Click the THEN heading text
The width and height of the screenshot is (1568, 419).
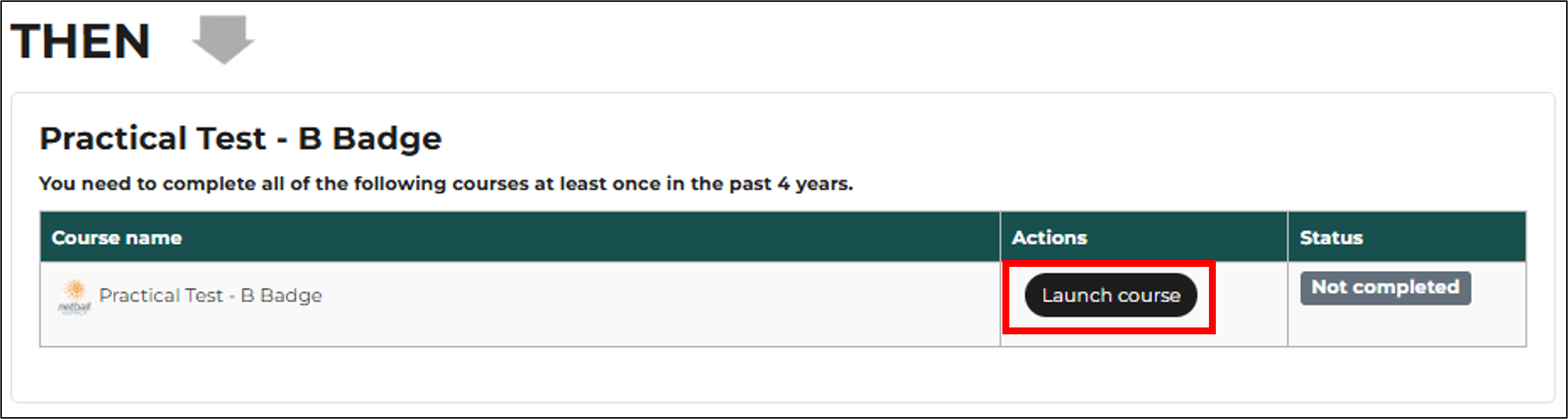click(80, 41)
